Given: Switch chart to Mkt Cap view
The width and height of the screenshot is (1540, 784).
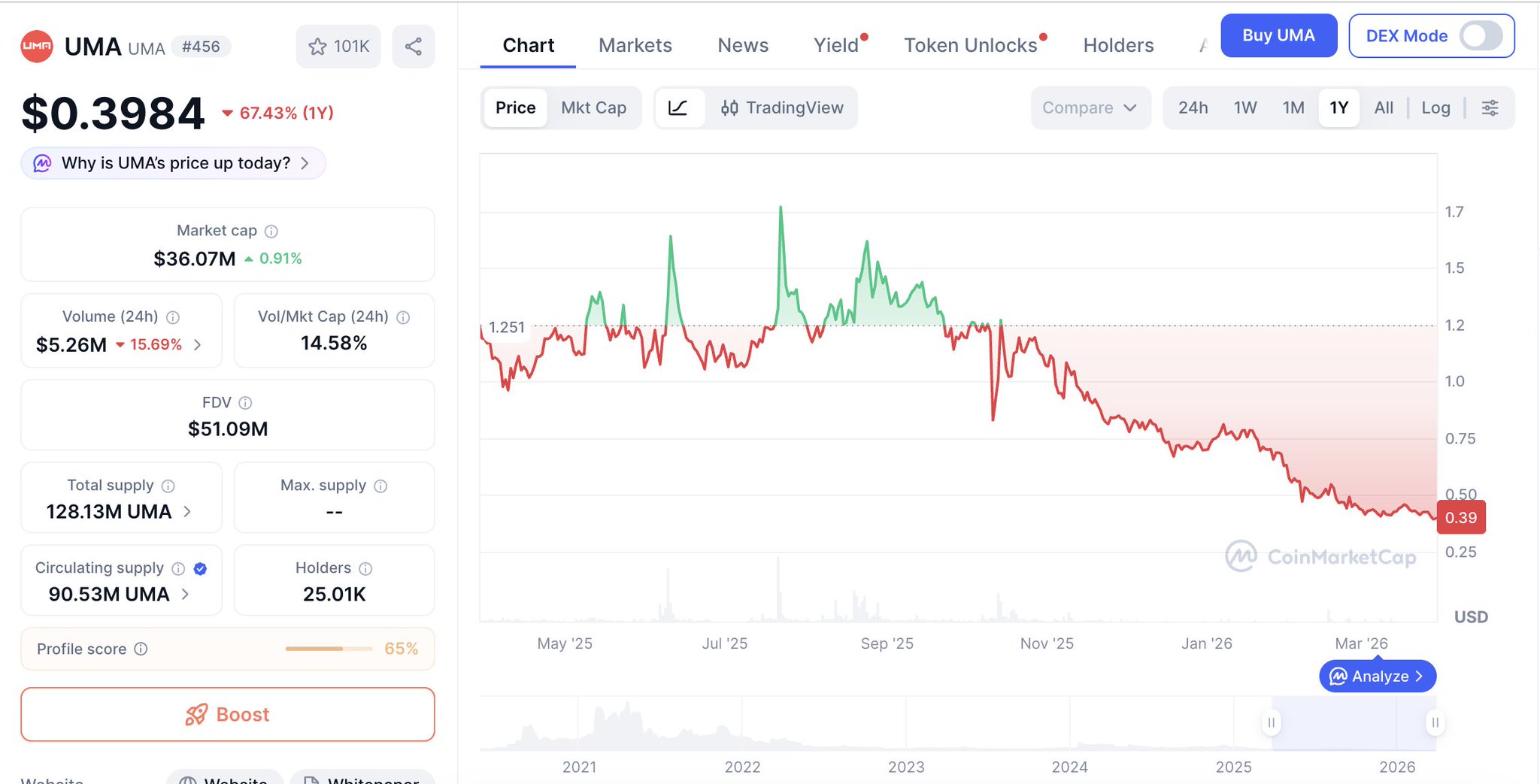Looking at the screenshot, I should coord(593,107).
